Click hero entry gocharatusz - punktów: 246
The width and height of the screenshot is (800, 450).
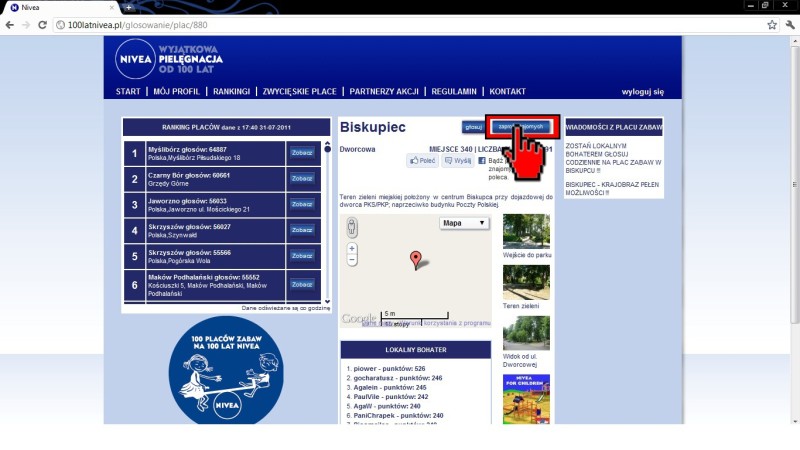[x=397, y=378]
